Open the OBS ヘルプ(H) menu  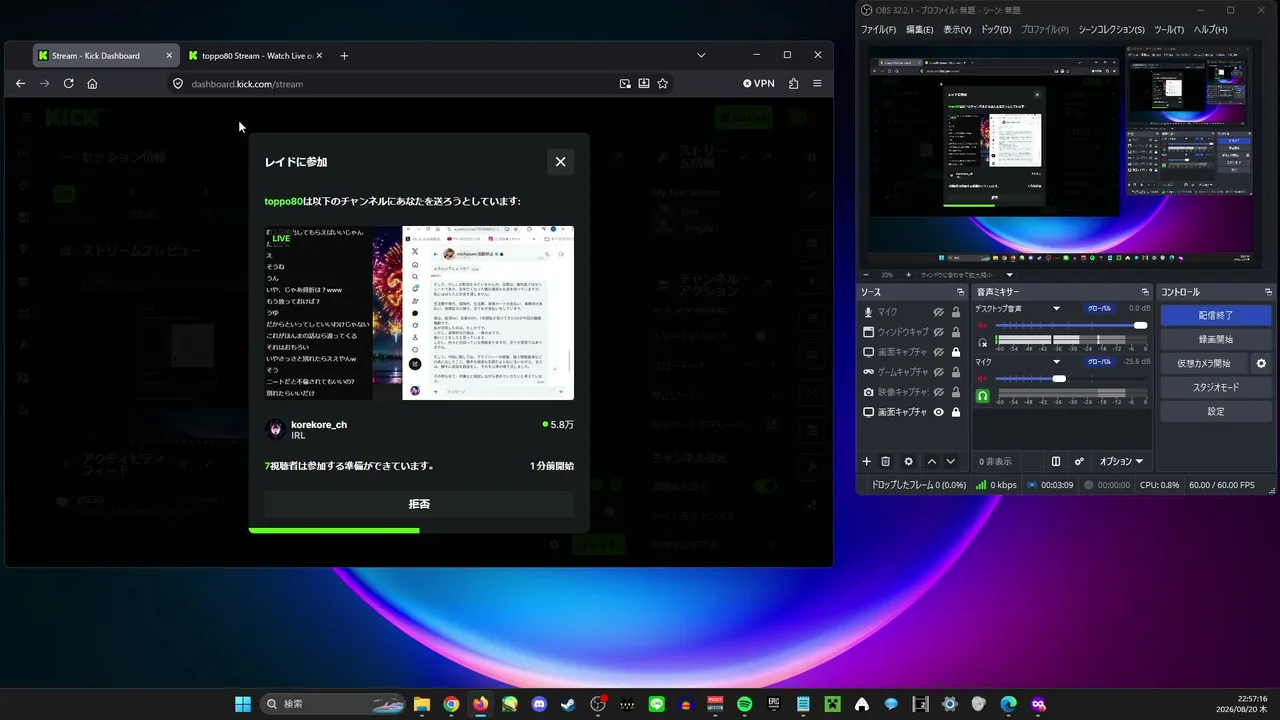1210,30
